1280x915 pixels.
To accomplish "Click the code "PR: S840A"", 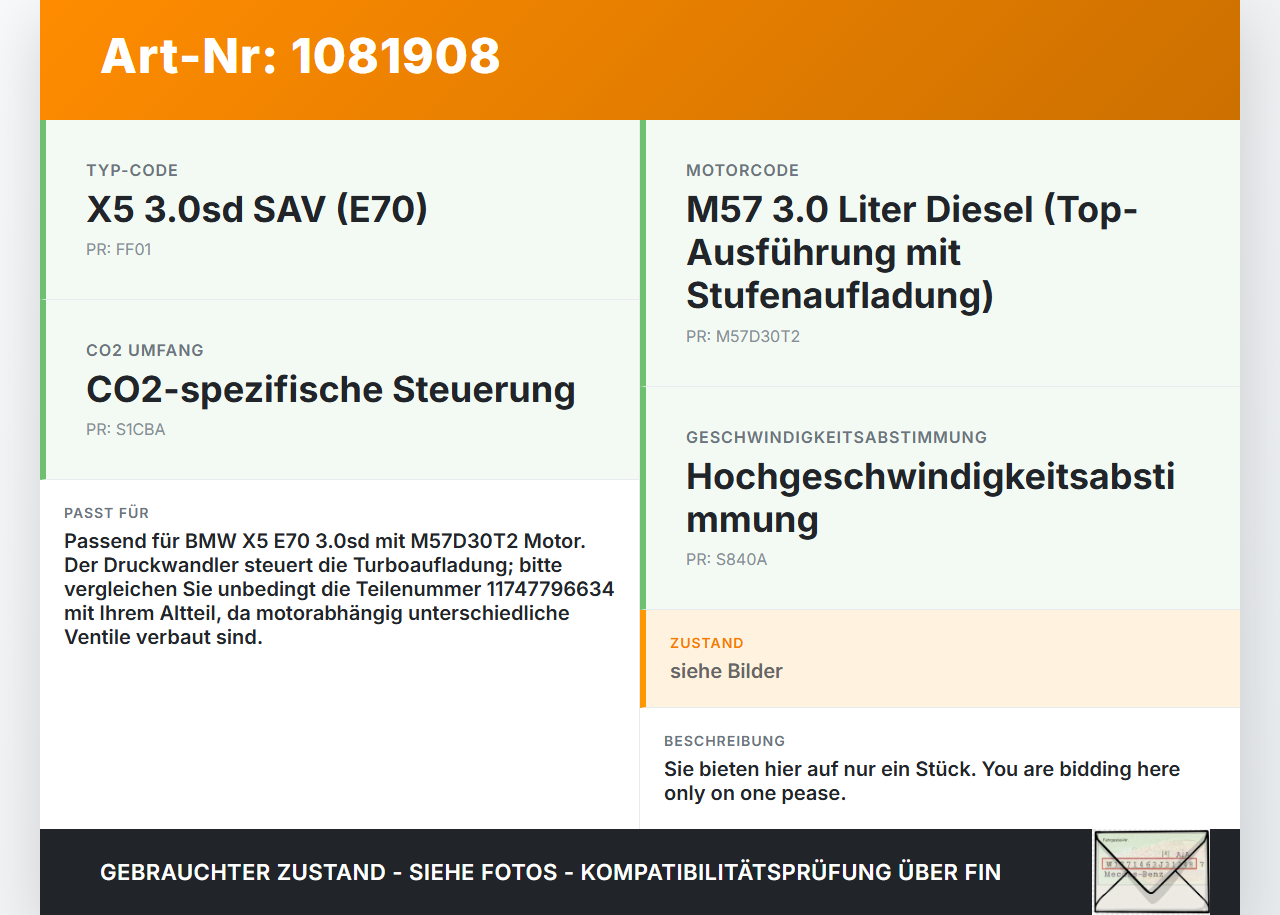I will (x=726, y=560).
